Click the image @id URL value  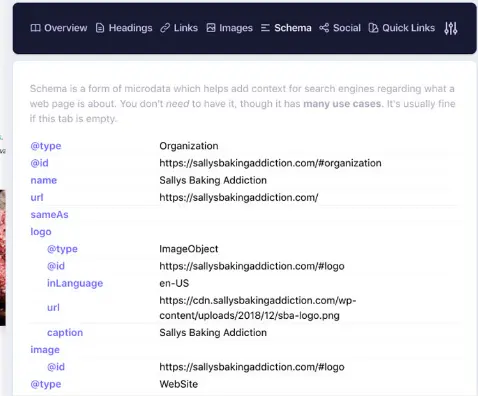pos(252,367)
